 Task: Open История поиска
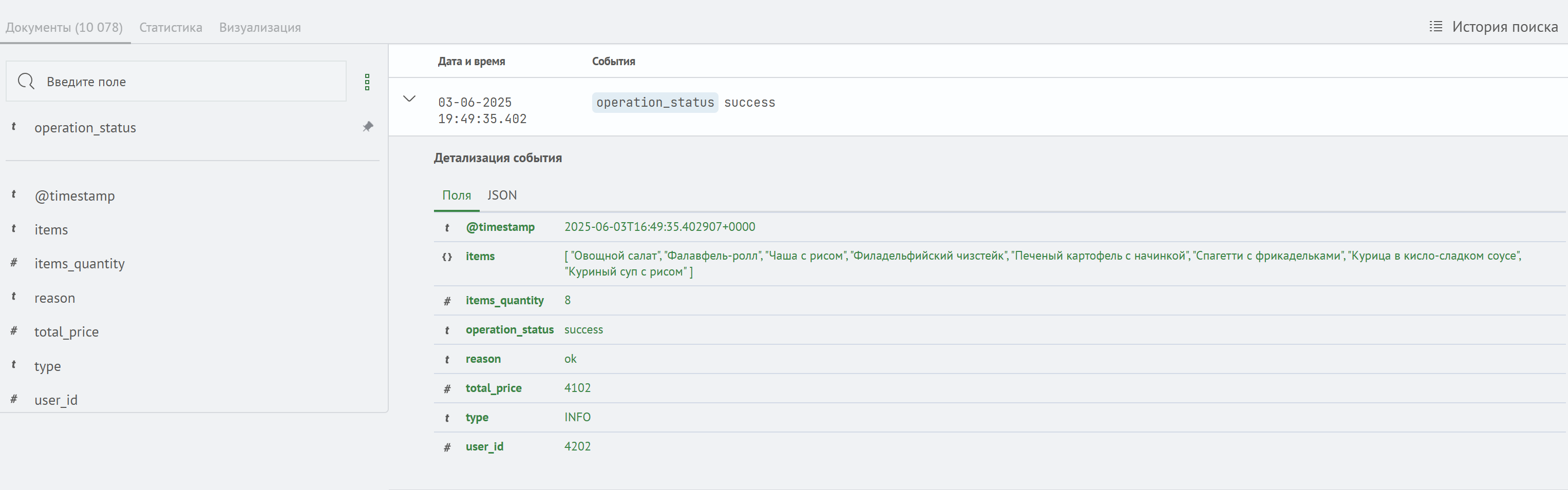(x=1504, y=27)
